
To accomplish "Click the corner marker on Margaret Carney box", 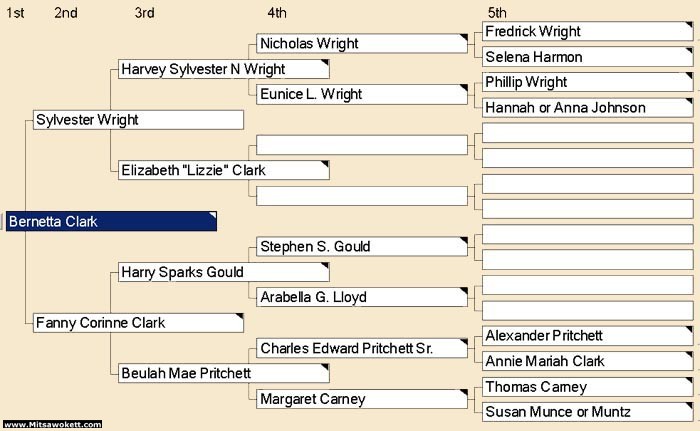I will tap(463, 393).
